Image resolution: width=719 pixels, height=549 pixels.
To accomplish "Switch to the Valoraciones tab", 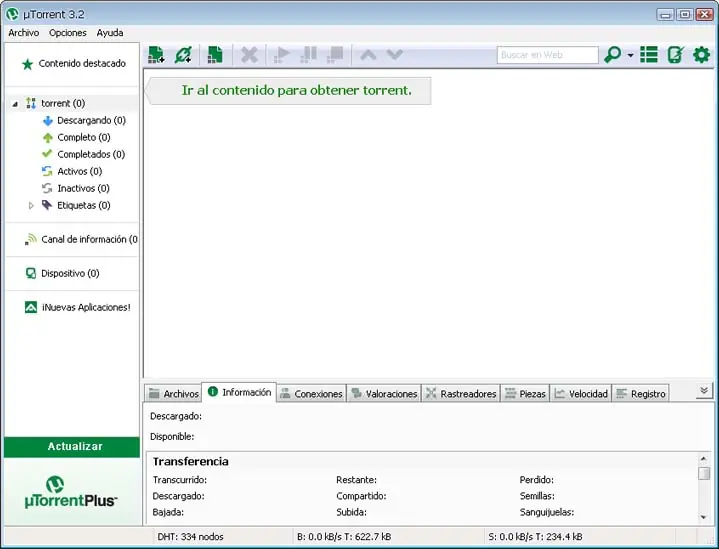I will point(384,394).
